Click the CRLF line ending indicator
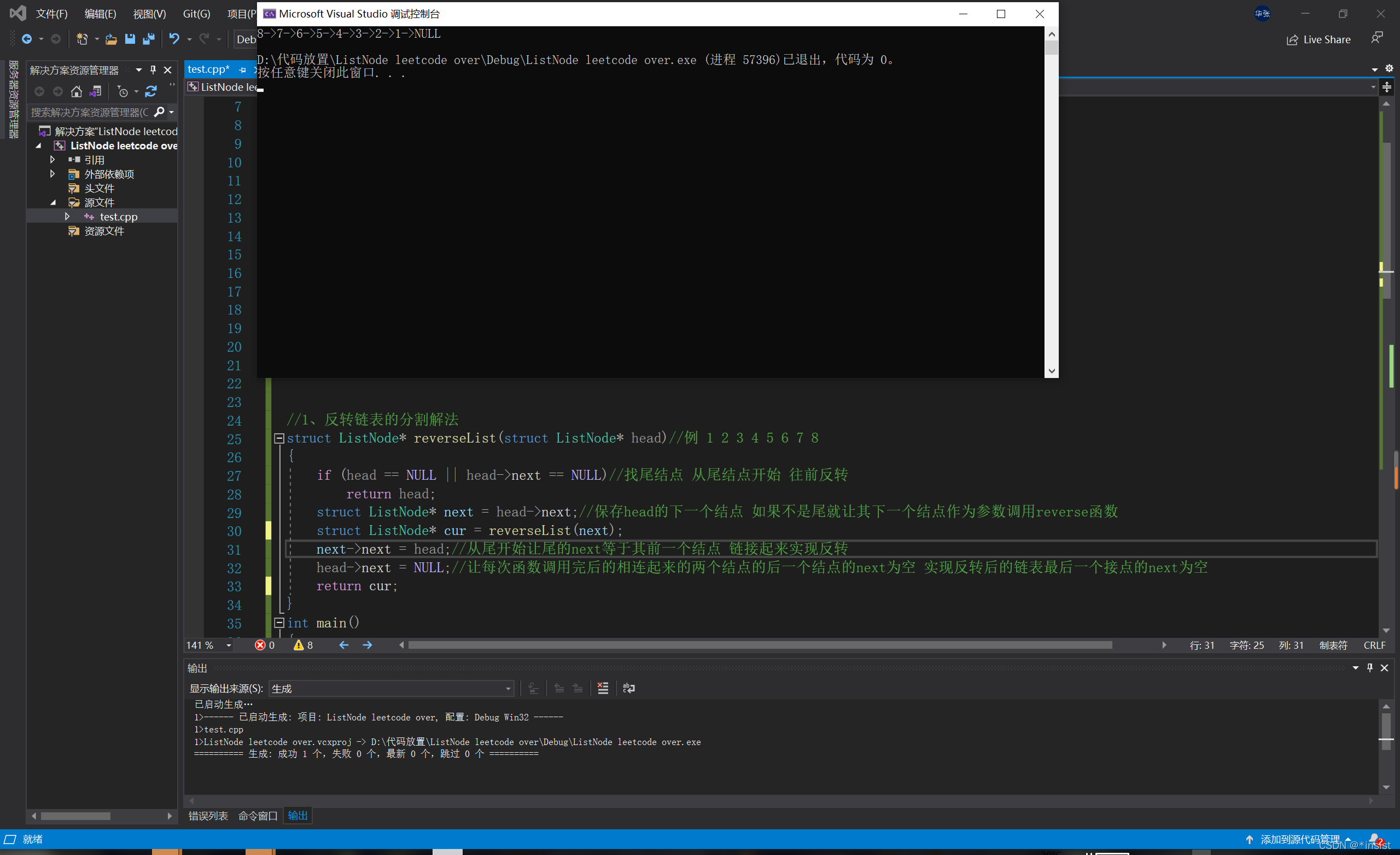Screen dimensions: 1400x855 (x=1374, y=645)
